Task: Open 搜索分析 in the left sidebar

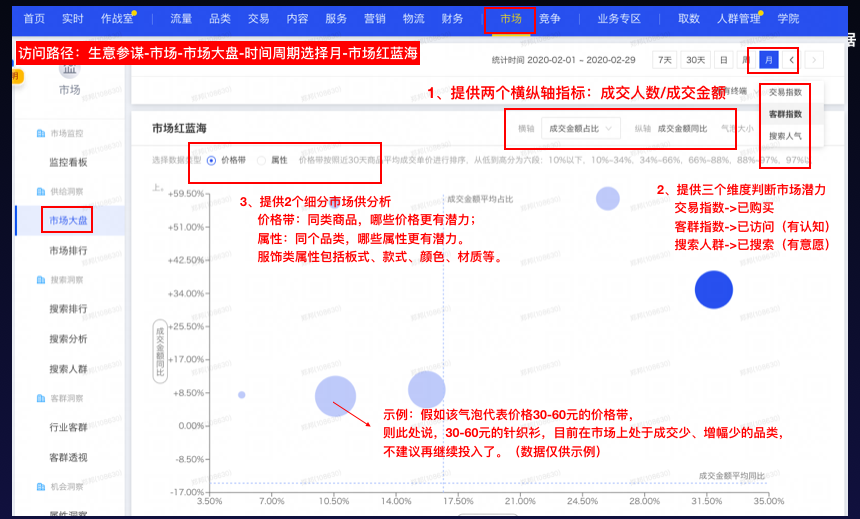Action: pyautogui.click(x=68, y=339)
